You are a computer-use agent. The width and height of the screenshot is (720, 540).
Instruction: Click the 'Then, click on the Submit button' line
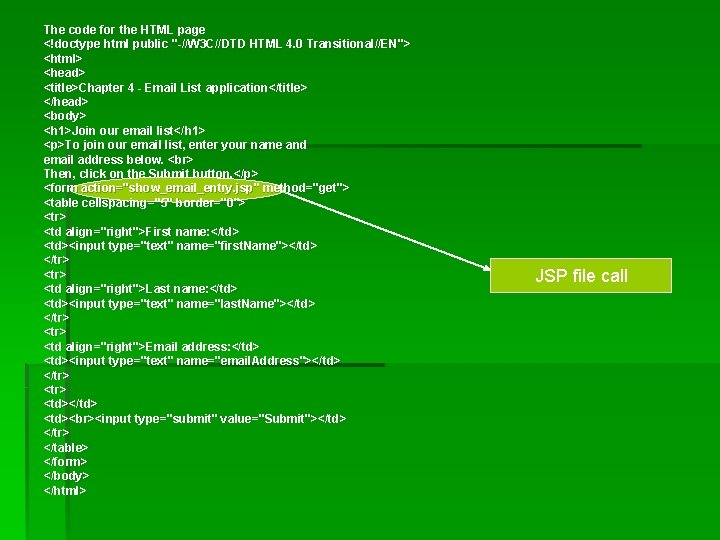[151, 174]
